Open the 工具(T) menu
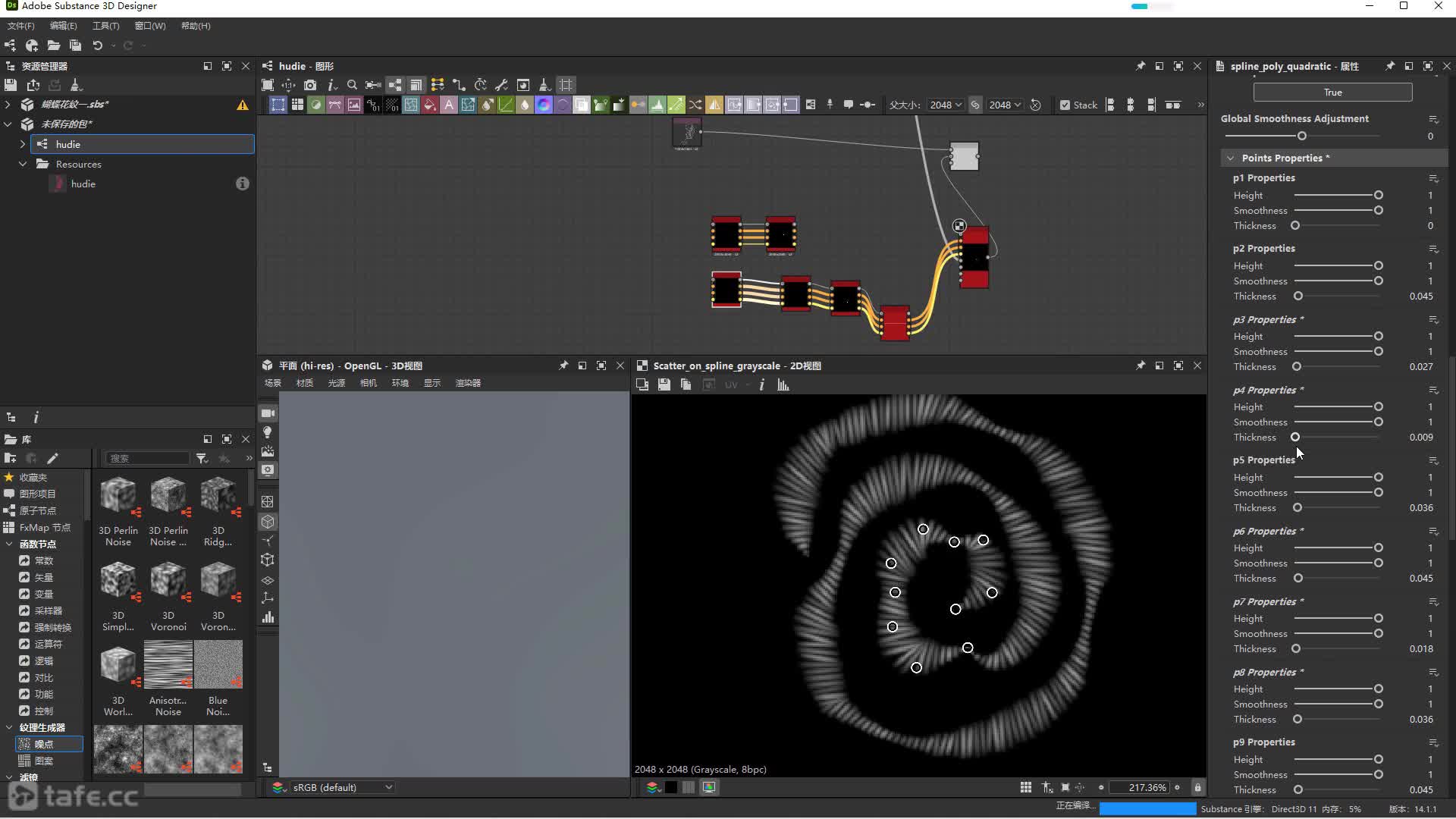Viewport: 1456px width, 819px height. 105,26
